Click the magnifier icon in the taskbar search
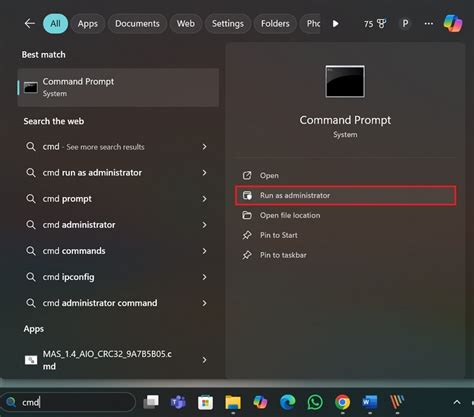Screen dimensions: 474x417 (11, 402)
